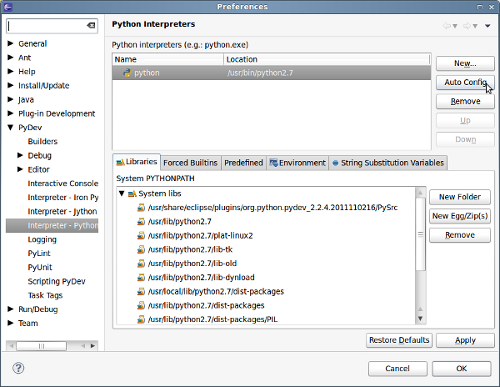Open the forward history dropdown arrow
The image size is (500, 387).
pyautogui.click(x=475, y=26)
